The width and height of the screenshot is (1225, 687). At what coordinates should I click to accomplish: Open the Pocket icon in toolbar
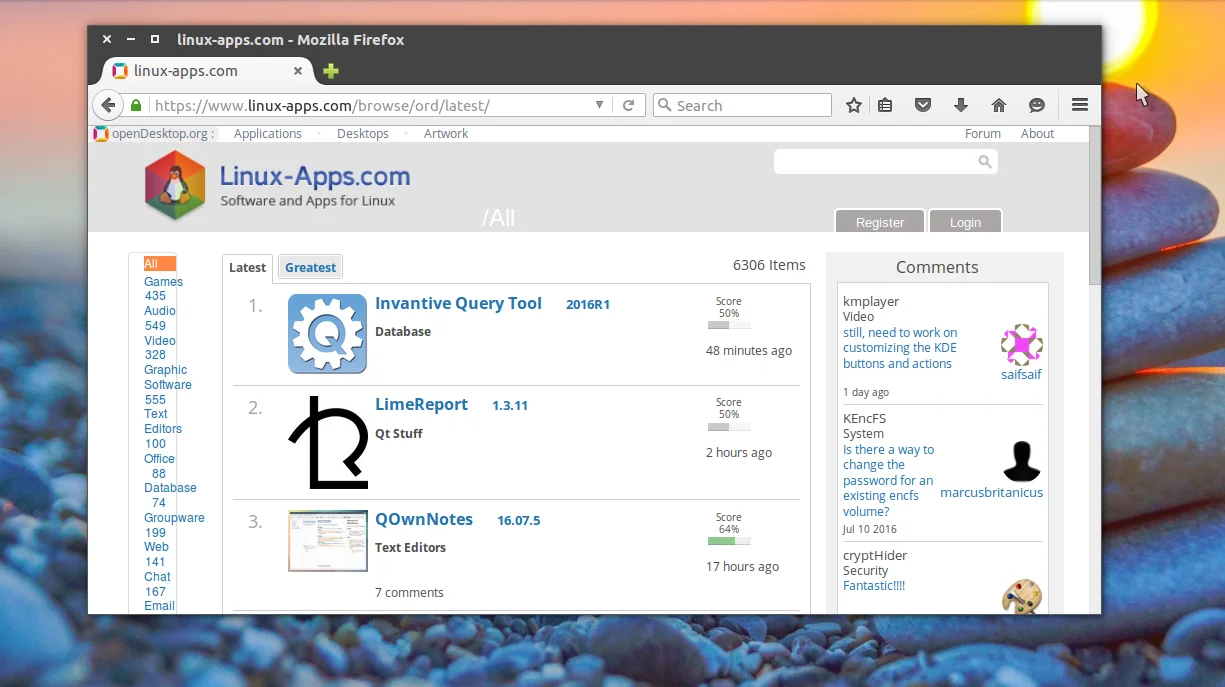tap(924, 105)
